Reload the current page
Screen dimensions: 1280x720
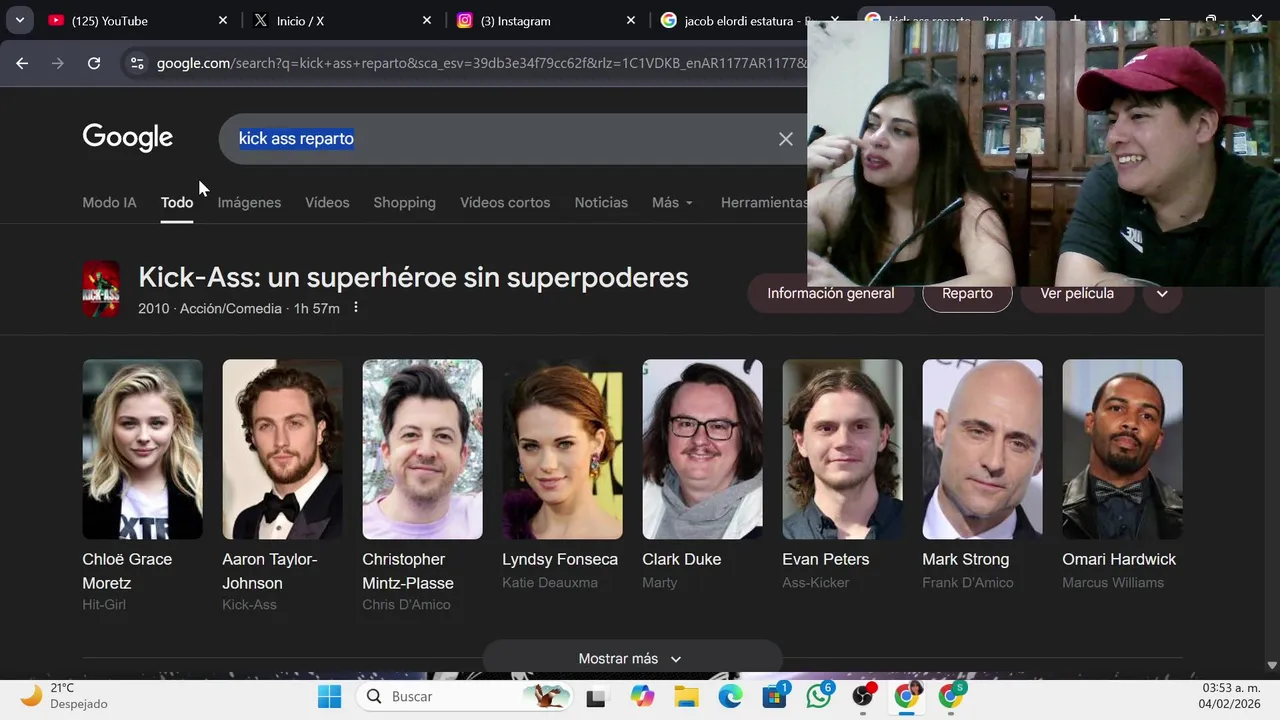click(x=94, y=63)
